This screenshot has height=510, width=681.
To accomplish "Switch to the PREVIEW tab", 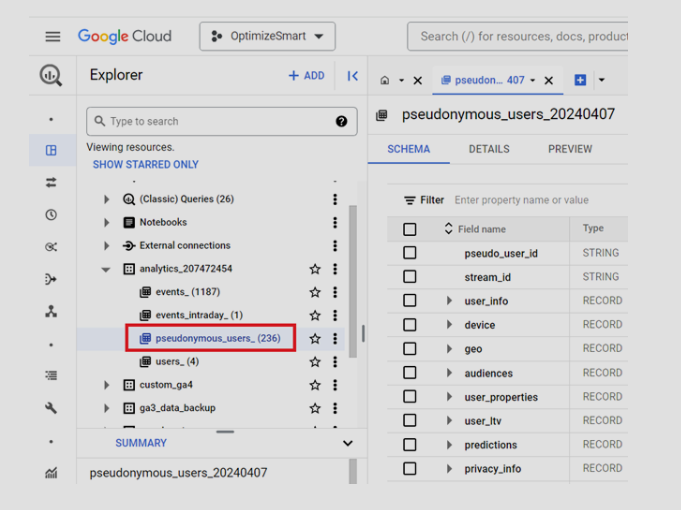I will (x=570, y=149).
